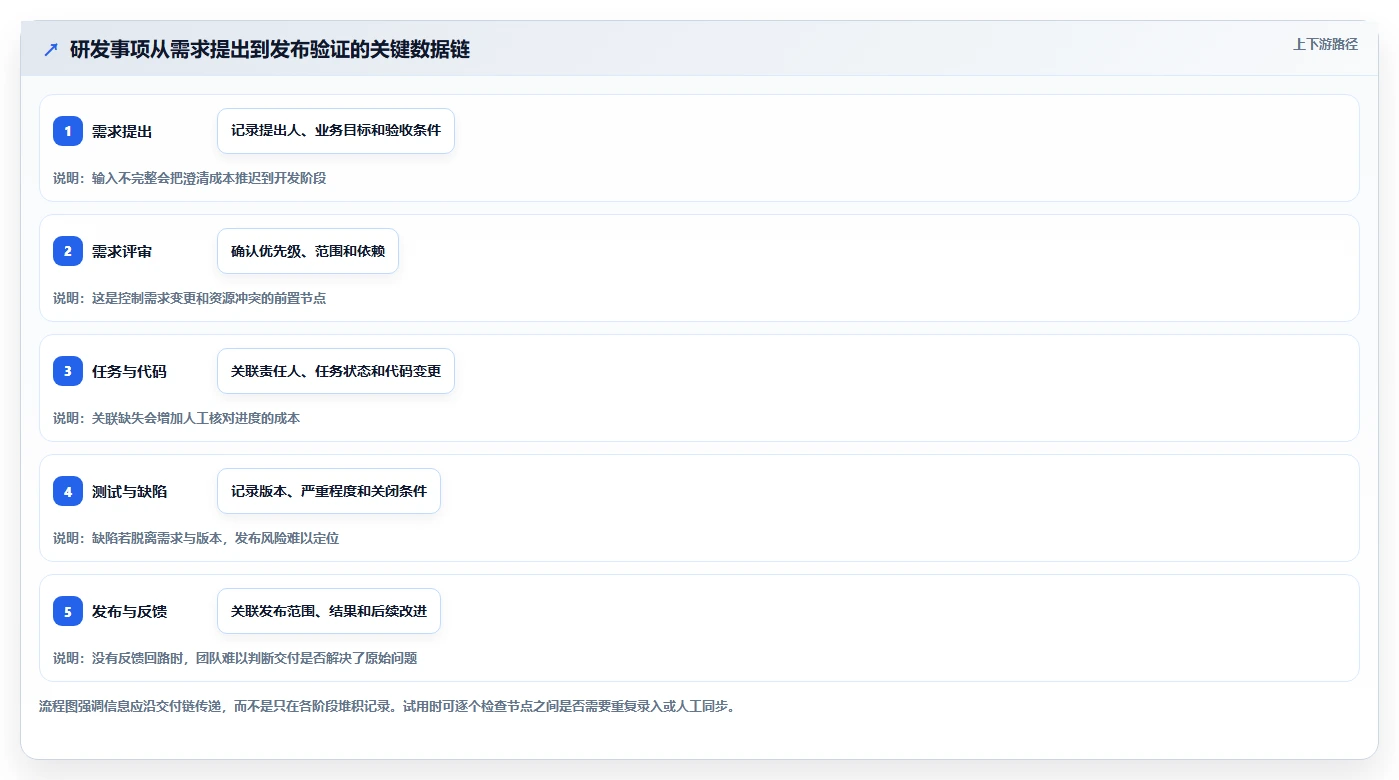1399x780 pixels.
Task: Click the heading 研发事项从需求提出到发布验证的关键数据链
Action: point(270,49)
